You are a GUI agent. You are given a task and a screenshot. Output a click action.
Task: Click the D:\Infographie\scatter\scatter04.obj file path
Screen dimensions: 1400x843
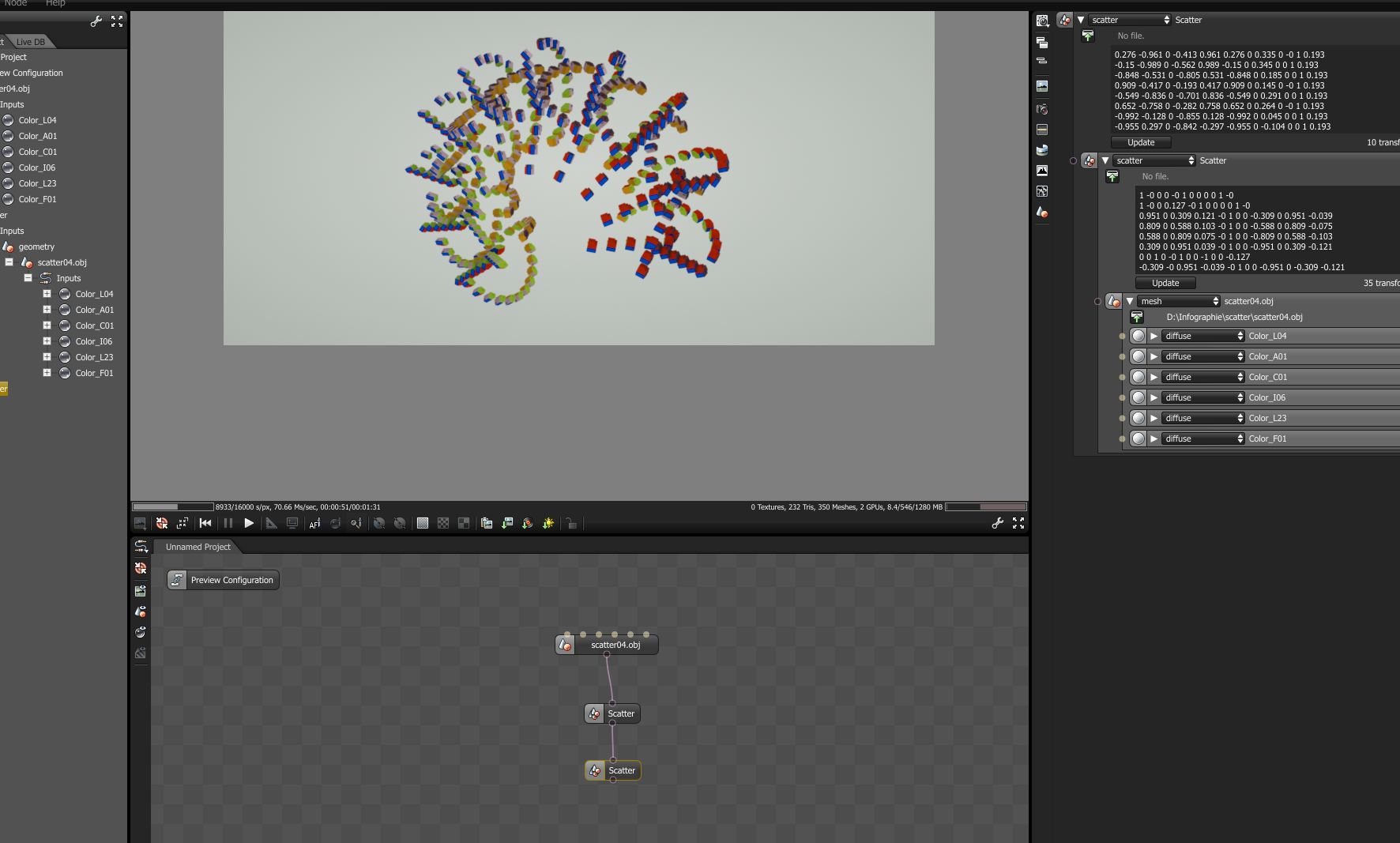[x=1234, y=318]
